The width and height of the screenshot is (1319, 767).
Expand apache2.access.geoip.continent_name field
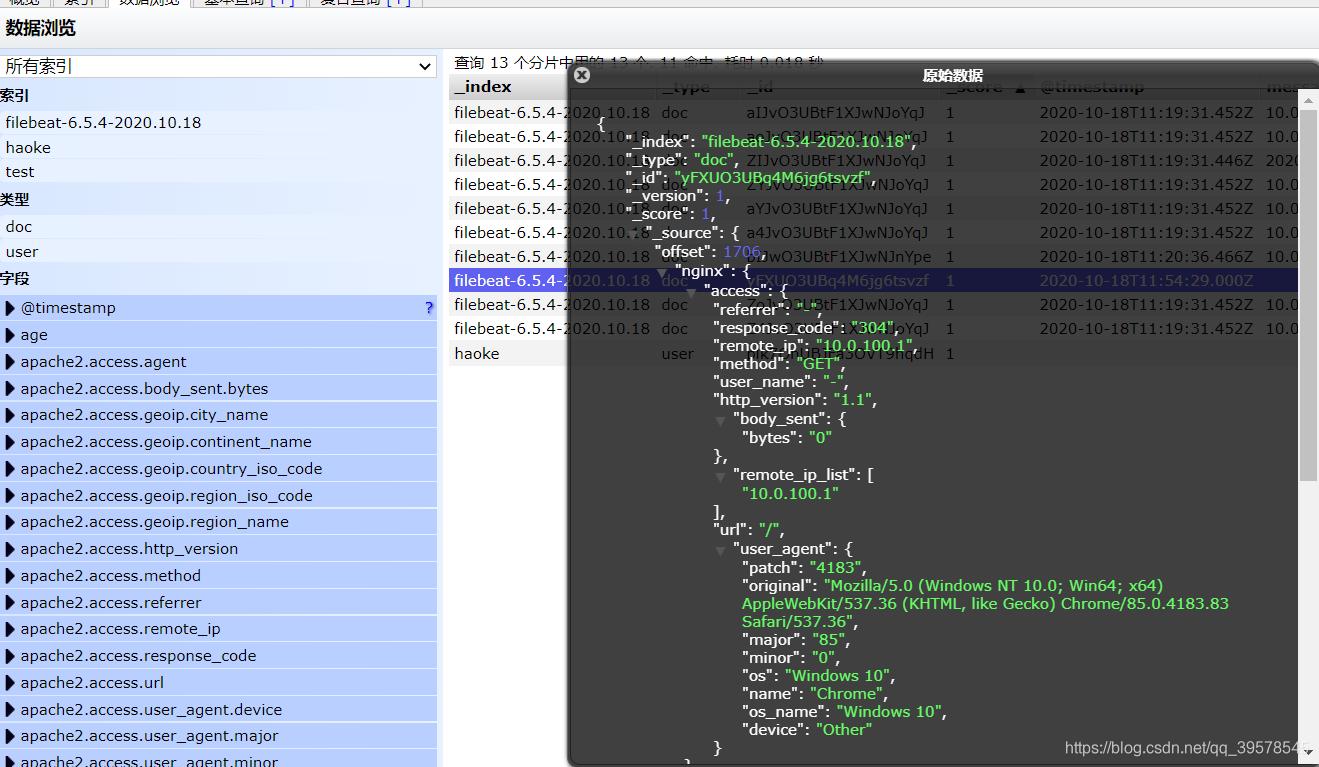(11, 442)
